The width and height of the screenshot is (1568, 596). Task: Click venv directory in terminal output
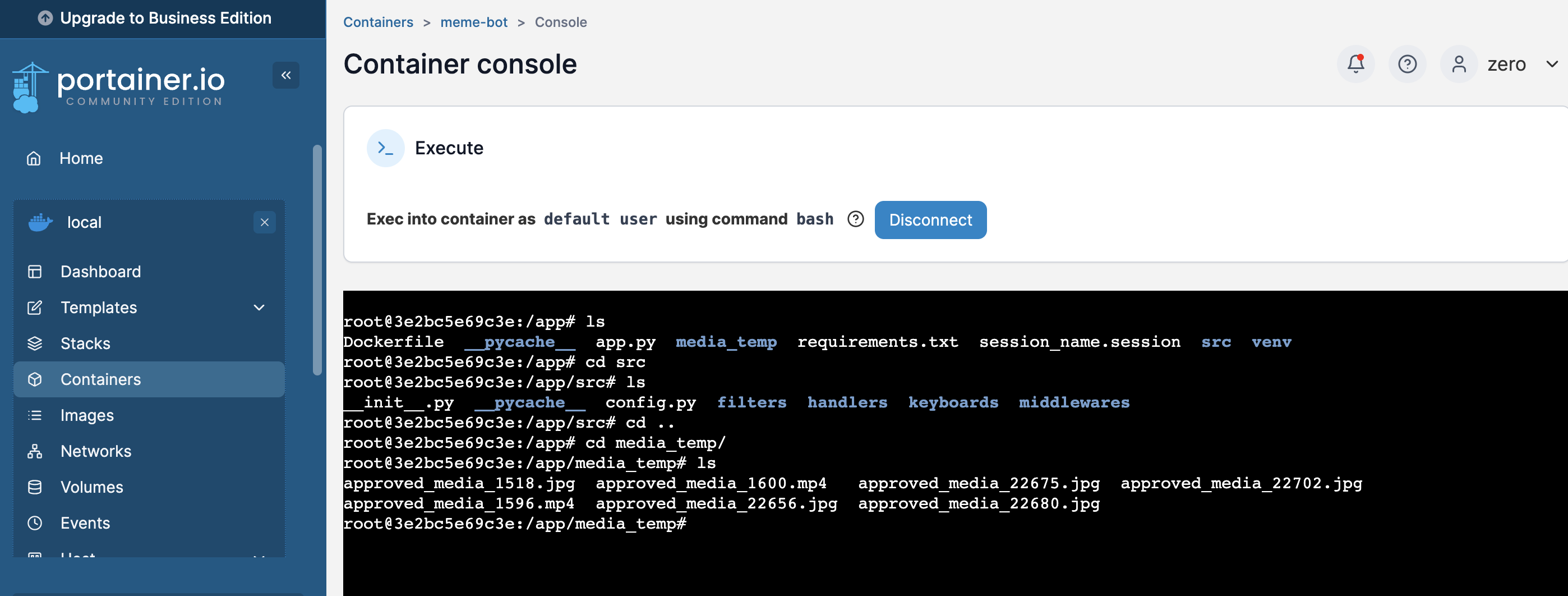(1271, 342)
